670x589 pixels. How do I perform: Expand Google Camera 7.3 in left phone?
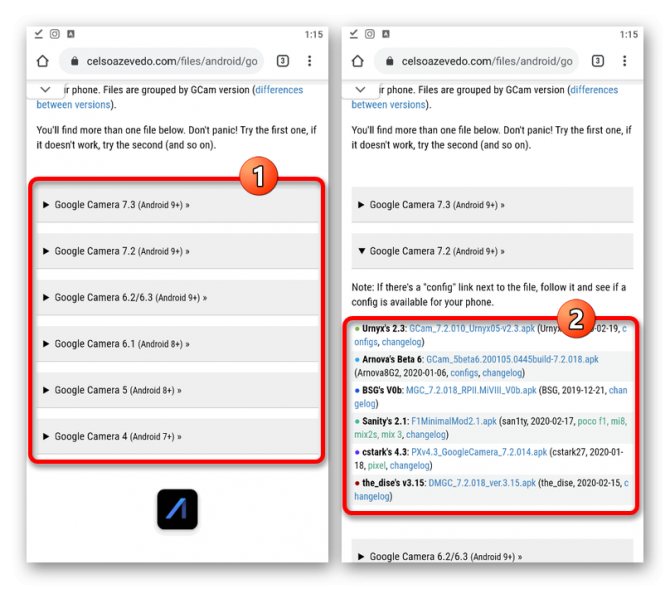click(177, 205)
